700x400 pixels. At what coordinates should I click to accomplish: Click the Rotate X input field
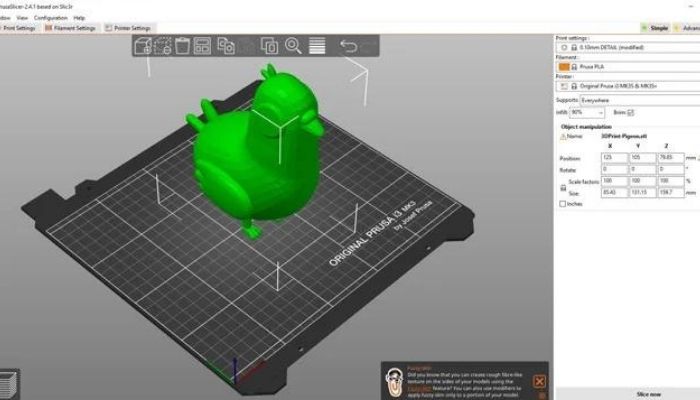click(x=614, y=169)
